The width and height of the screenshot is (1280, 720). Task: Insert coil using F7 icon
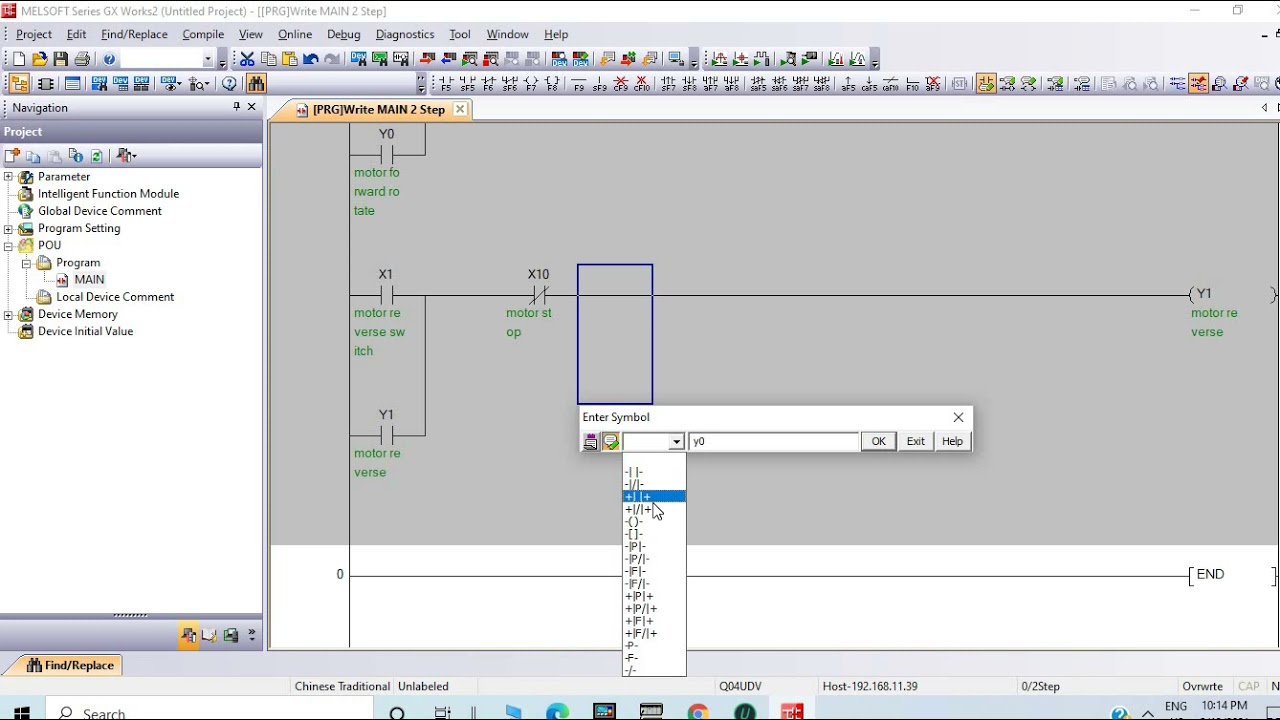tap(531, 84)
